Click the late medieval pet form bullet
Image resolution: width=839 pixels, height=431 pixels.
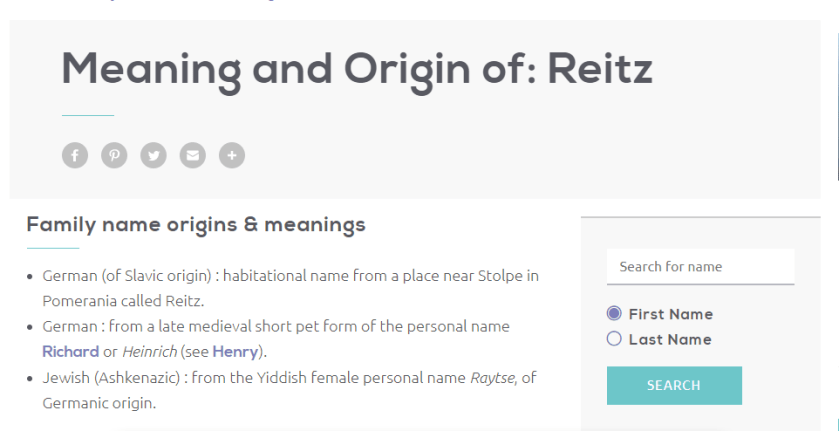coord(276,326)
